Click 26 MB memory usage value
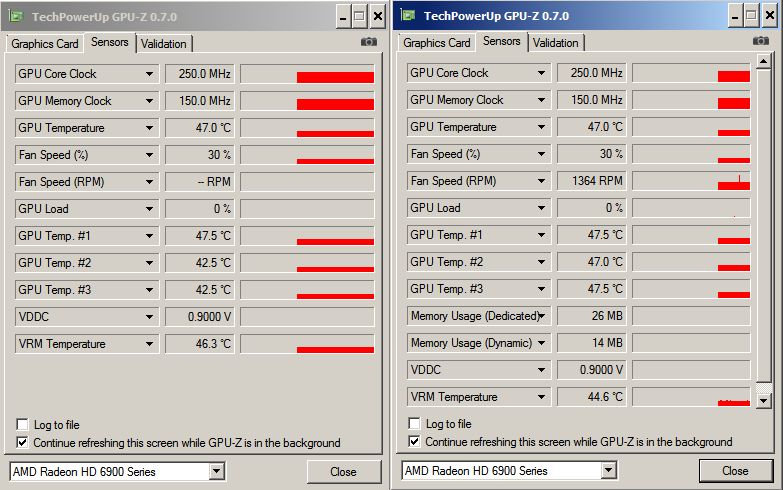 pyautogui.click(x=591, y=316)
